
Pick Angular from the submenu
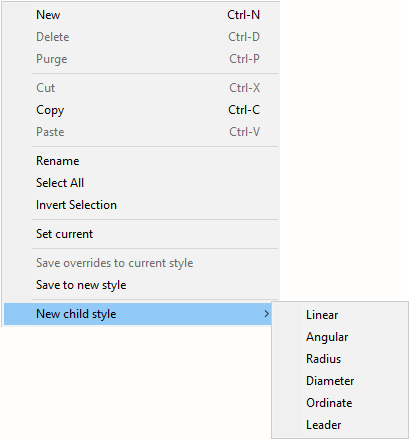340,337
